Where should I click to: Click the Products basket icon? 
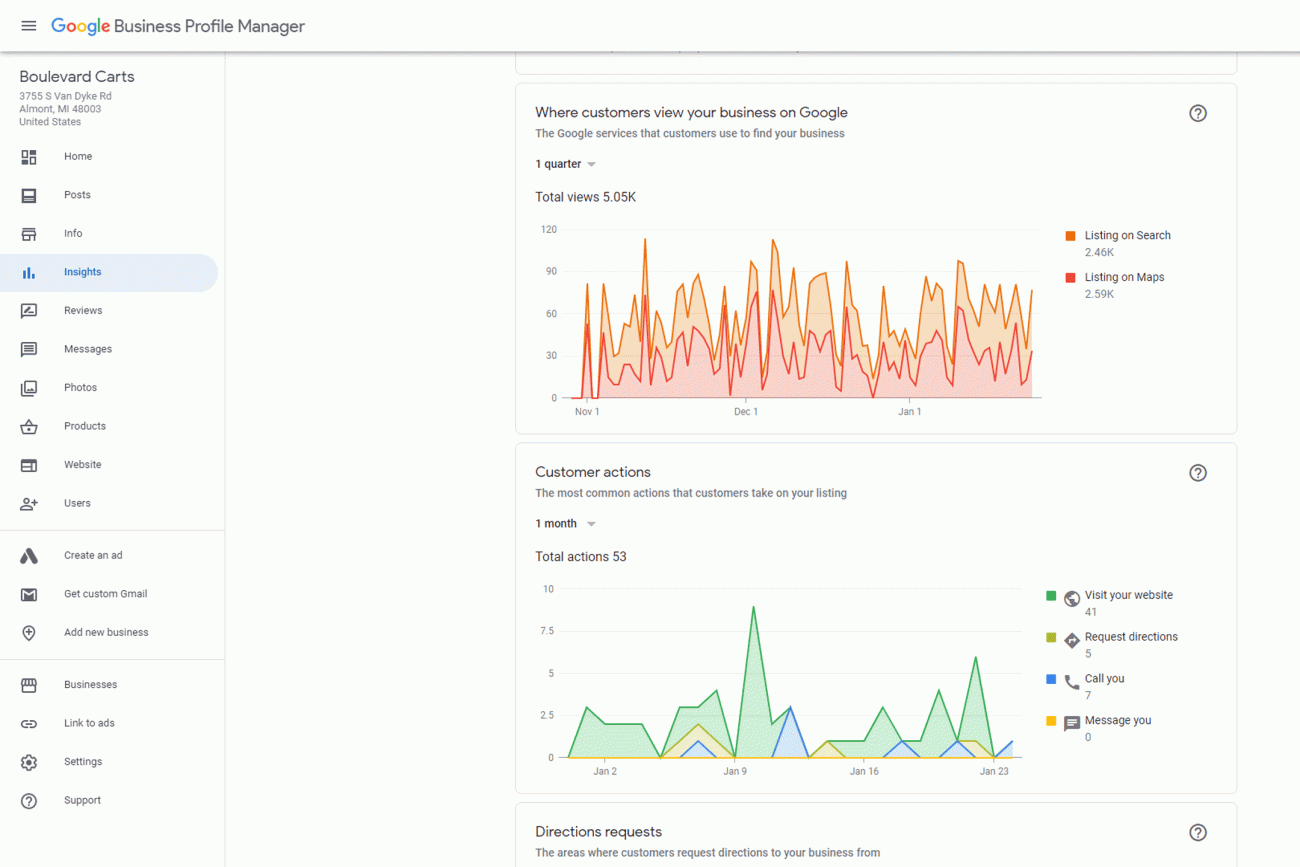29,427
